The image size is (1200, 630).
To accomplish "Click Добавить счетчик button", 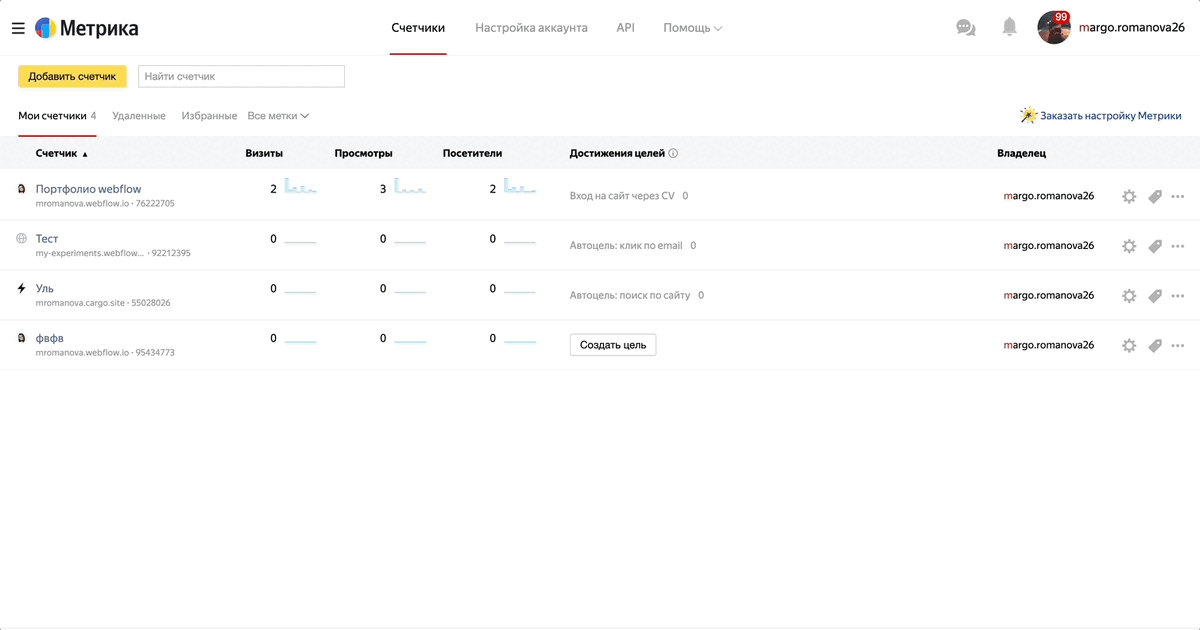I will click(x=72, y=76).
